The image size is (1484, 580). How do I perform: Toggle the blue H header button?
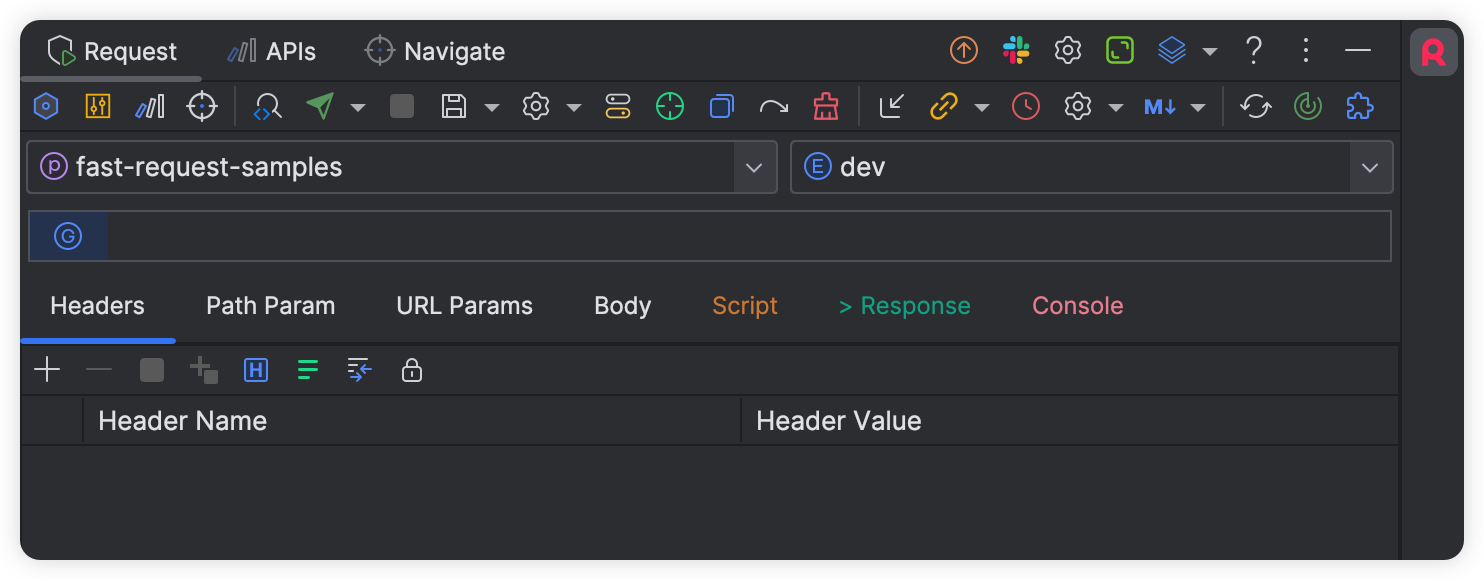click(x=256, y=371)
